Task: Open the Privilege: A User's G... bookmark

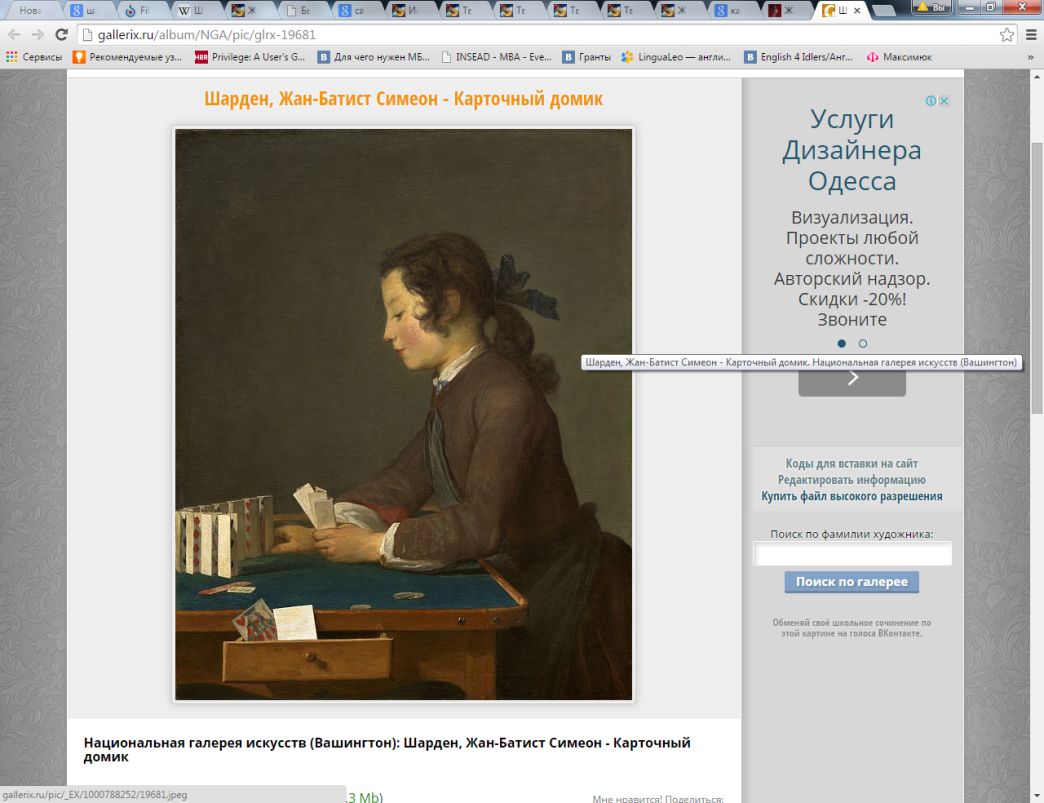Action: (250, 57)
